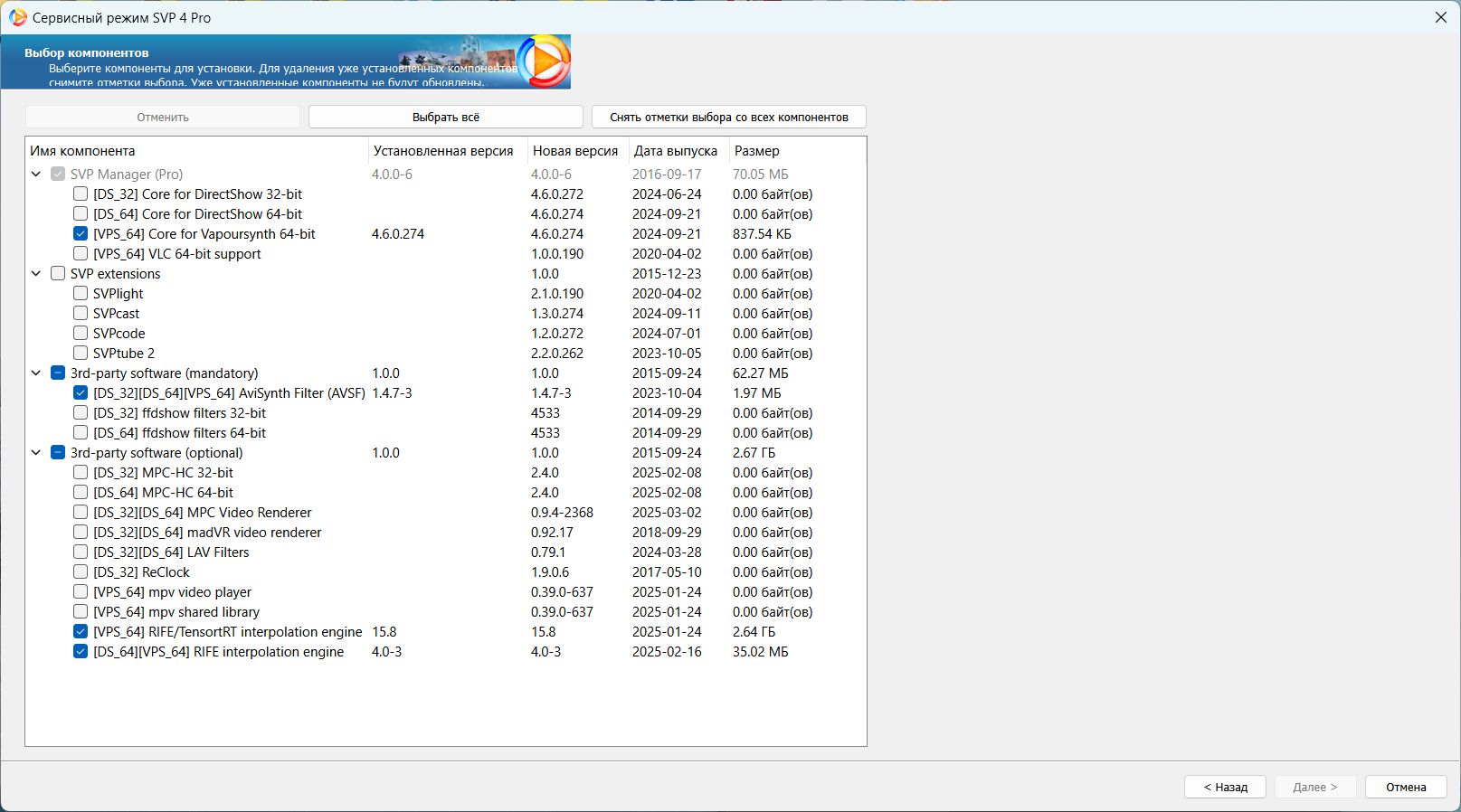
Task: Select the SVP Manager (Pro) row label
Action: point(127,174)
